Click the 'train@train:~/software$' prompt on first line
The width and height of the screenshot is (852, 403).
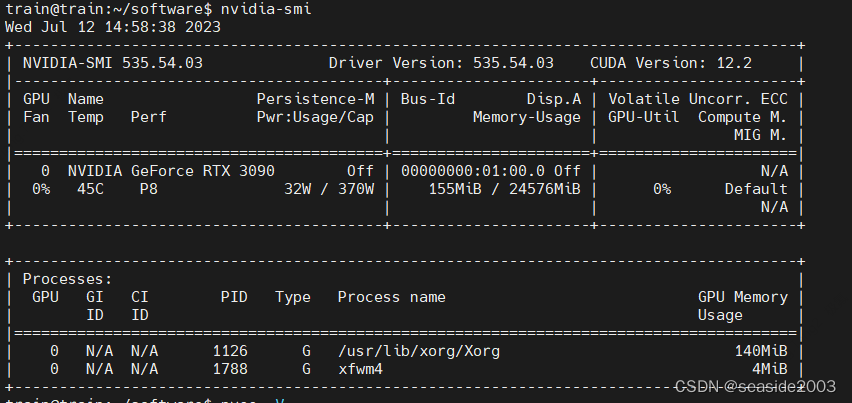pos(109,9)
